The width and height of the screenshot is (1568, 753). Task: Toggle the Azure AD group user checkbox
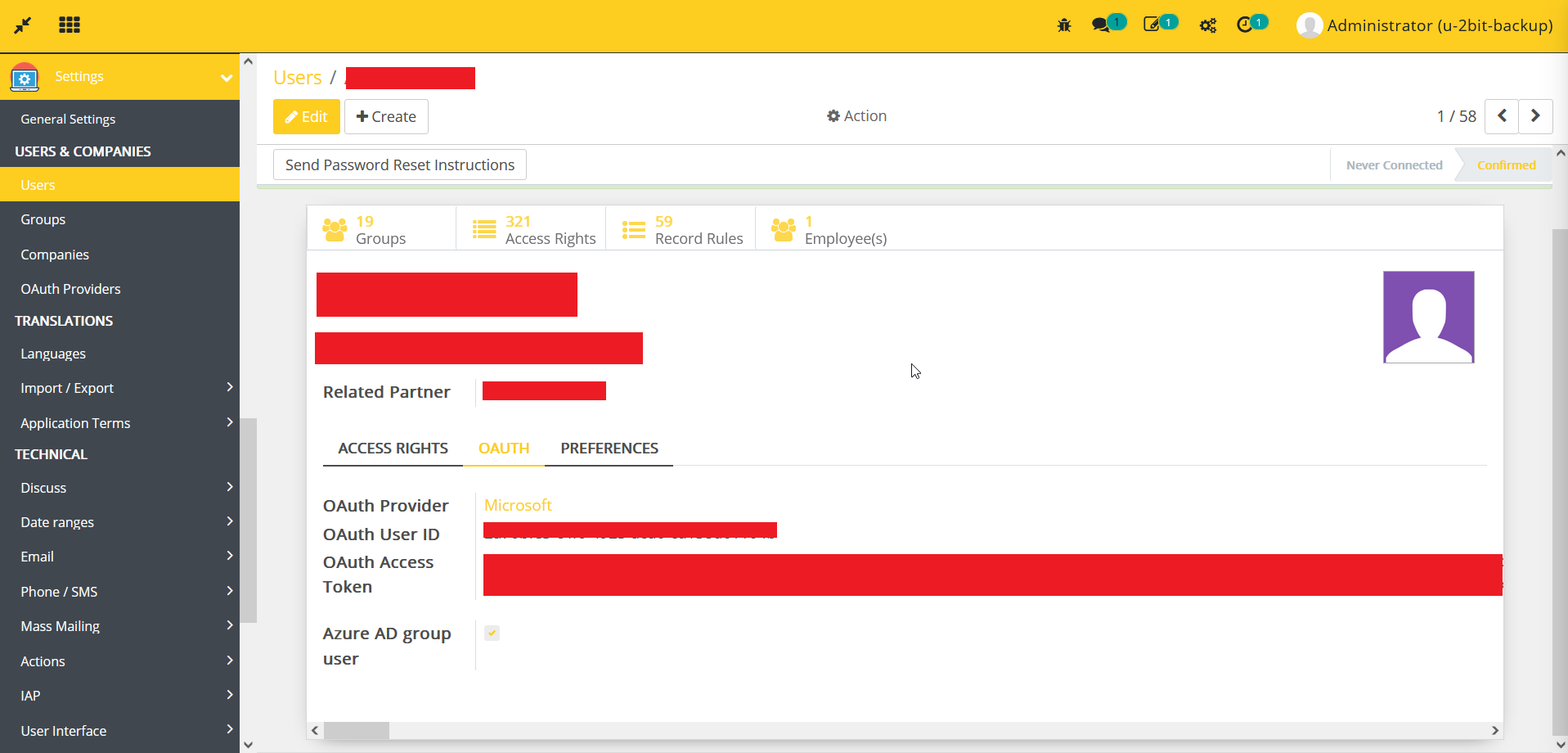click(492, 633)
